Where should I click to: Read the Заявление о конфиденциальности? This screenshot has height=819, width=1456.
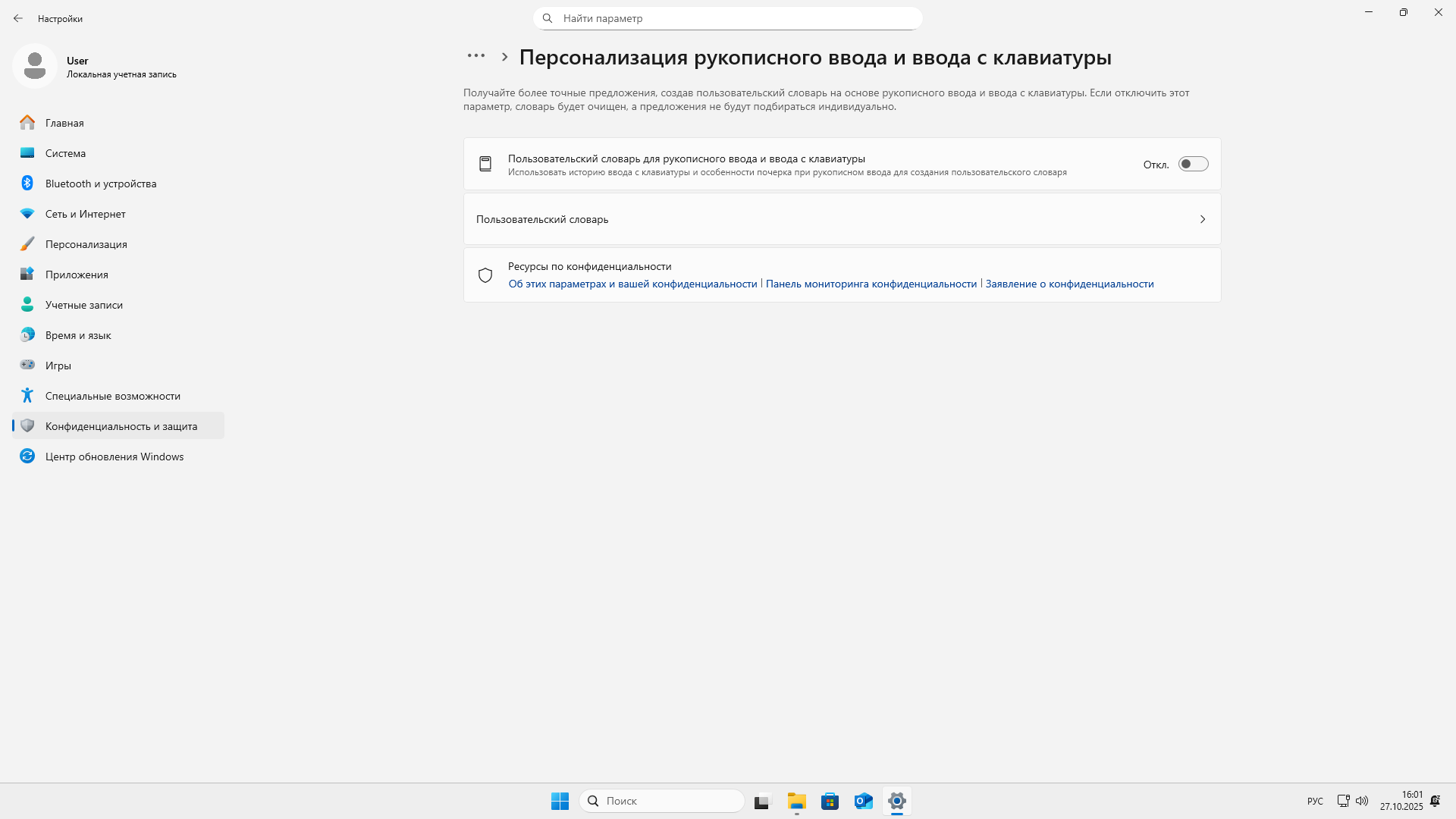tap(1069, 284)
